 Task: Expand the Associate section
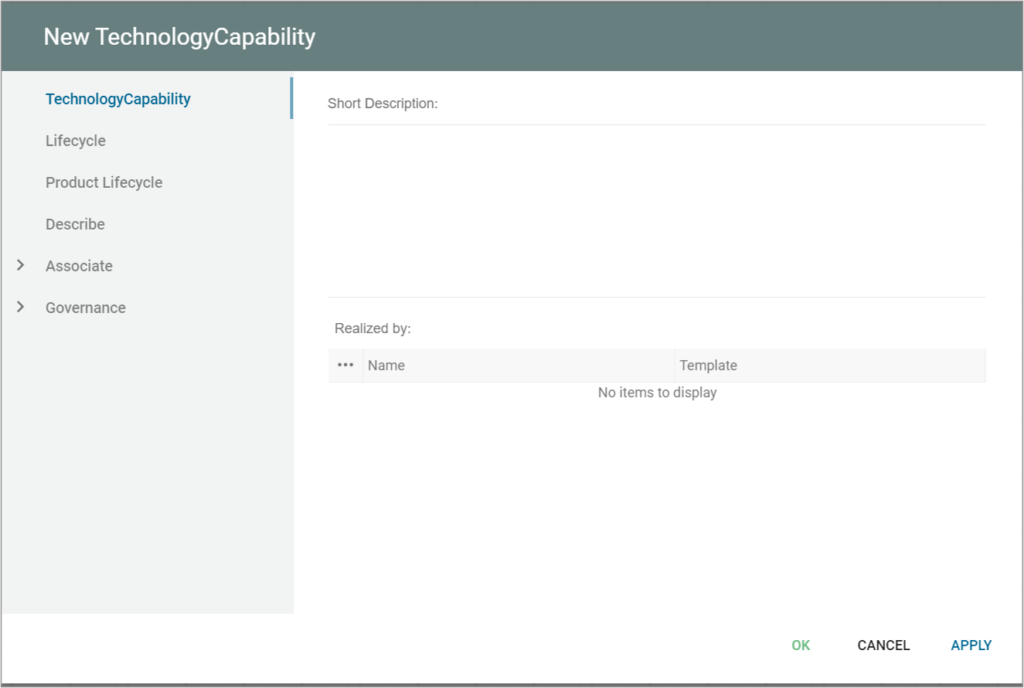(x=78, y=266)
